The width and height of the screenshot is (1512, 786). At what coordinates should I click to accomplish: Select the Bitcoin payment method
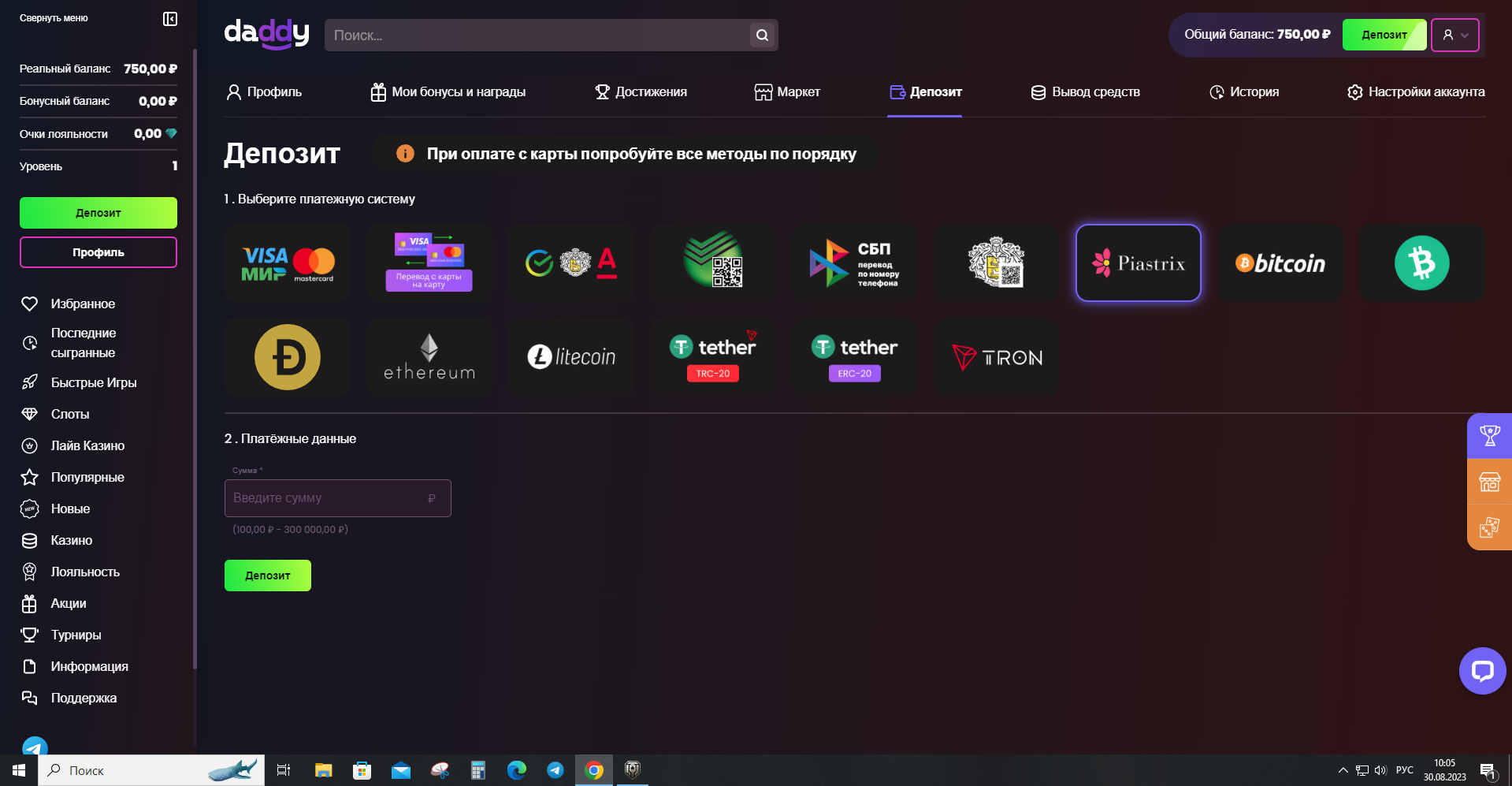click(1280, 263)
